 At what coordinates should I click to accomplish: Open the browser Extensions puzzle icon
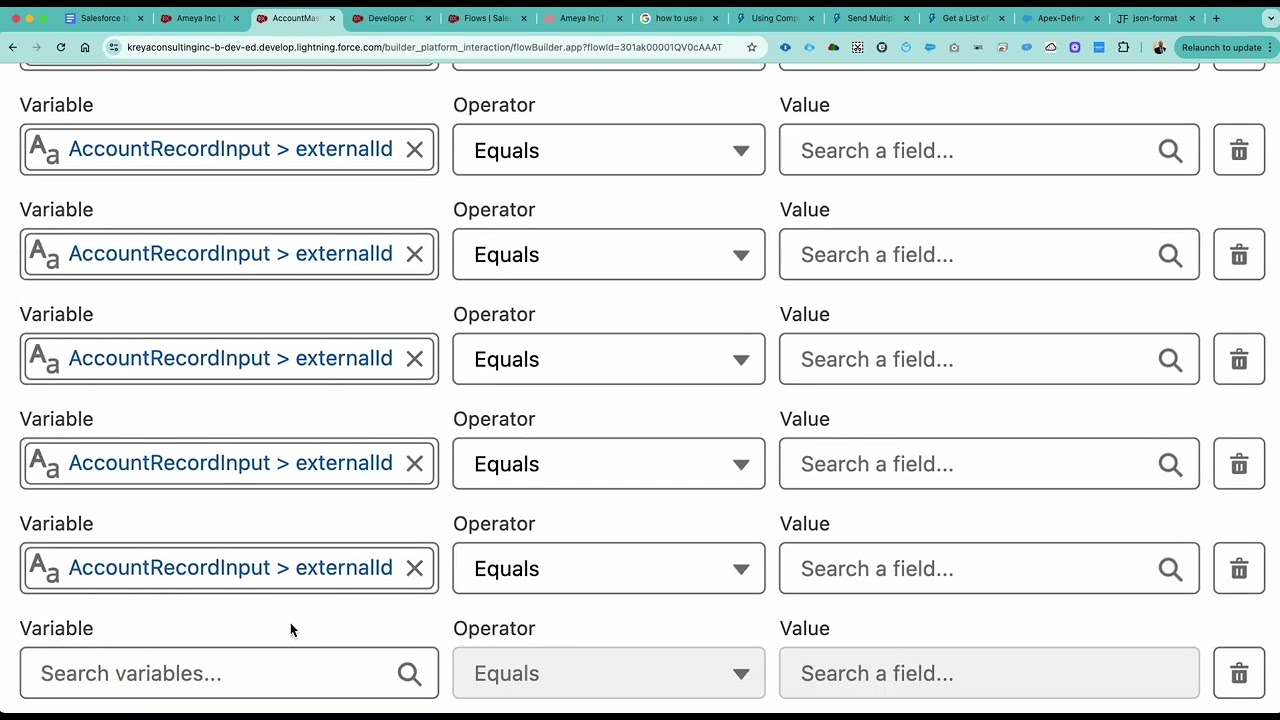[x=1123, y=47]
